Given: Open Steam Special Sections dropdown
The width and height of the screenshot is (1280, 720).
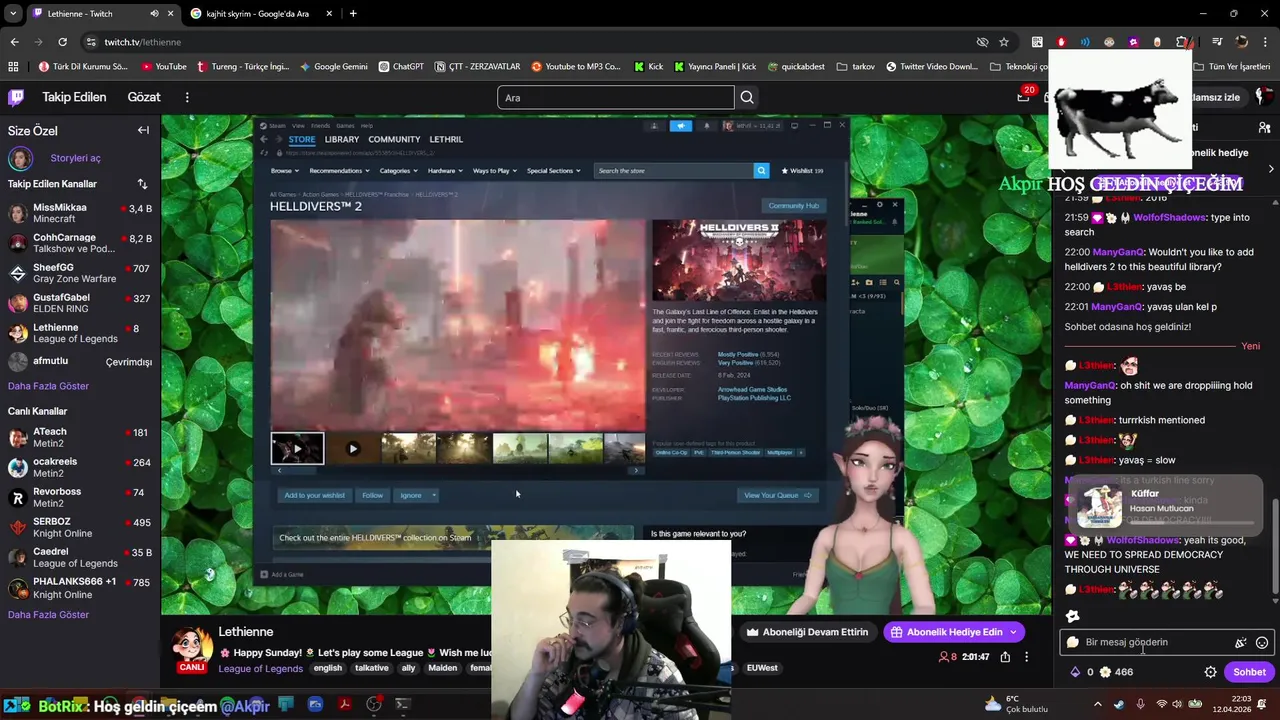Looking at the screenshot, I should (x=553, y=171).
